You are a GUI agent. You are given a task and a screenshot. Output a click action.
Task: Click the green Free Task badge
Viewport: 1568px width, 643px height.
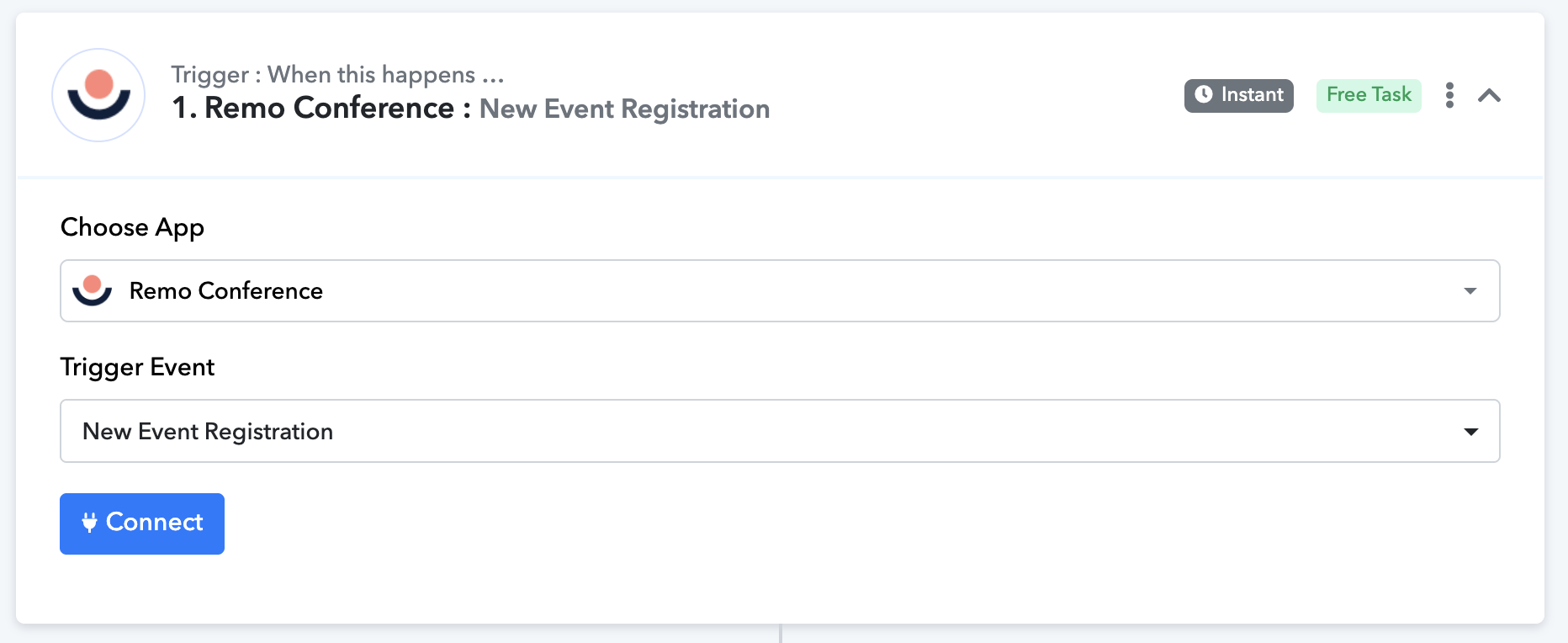(1369, 95)
